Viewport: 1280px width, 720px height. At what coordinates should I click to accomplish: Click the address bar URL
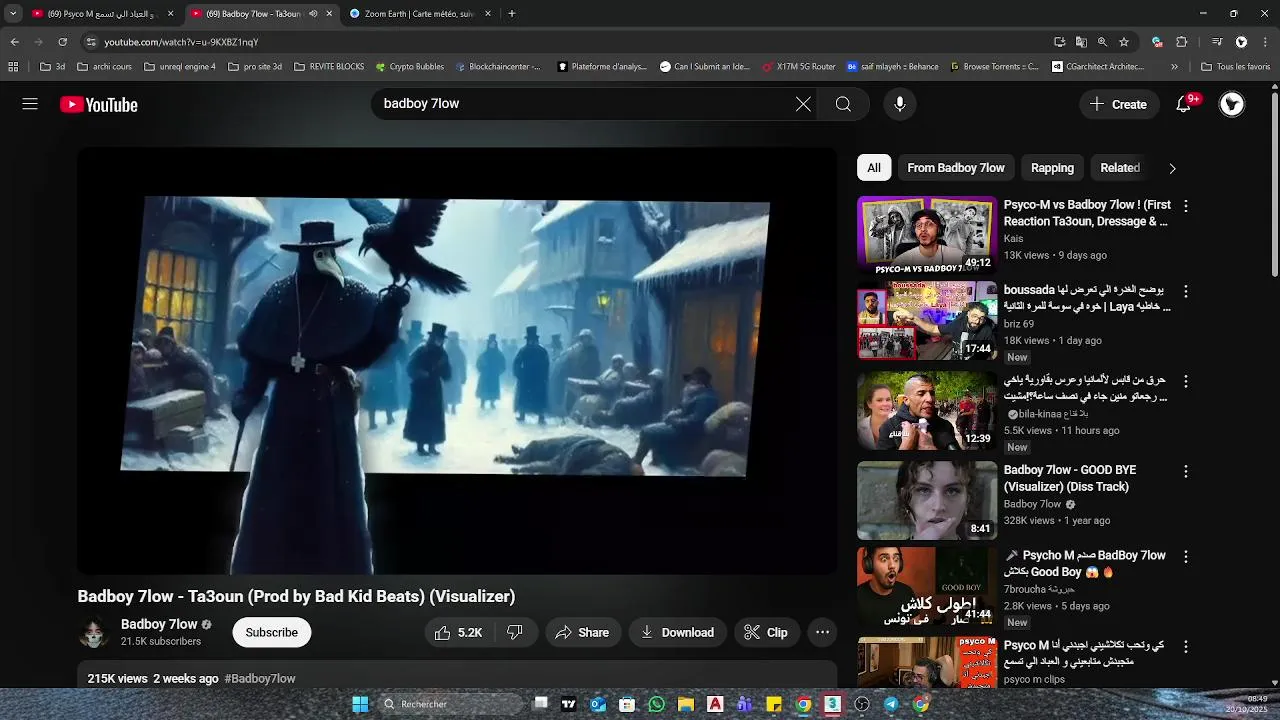click(181, 42)
